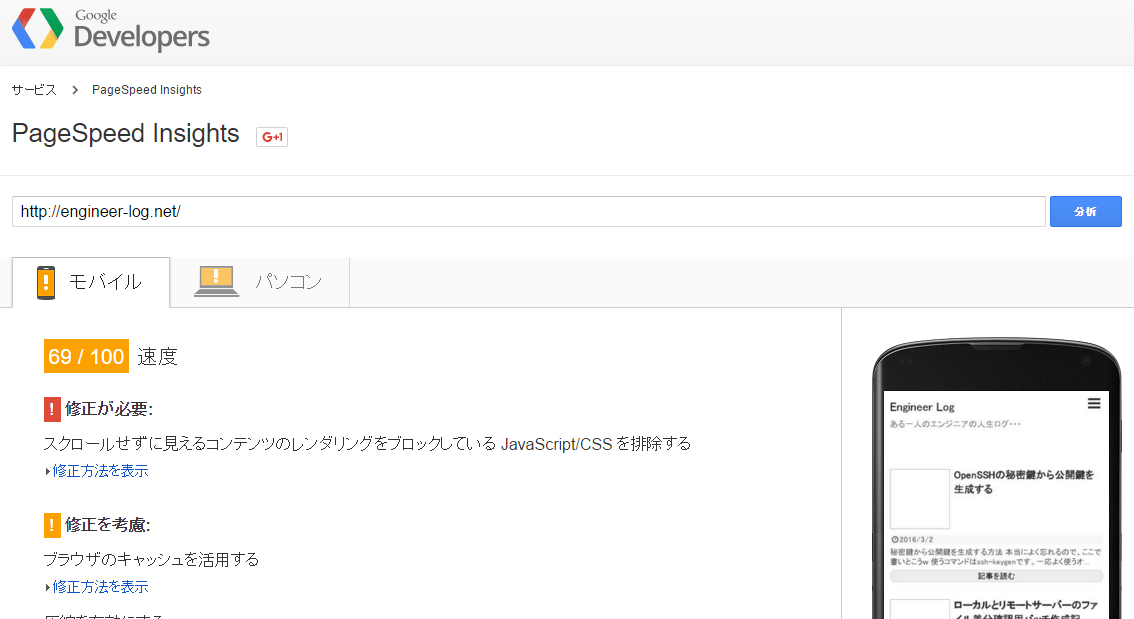
Task: Click the PageSpeed Insights page heading
Action: pyautogui.click(x=126, y=134)
